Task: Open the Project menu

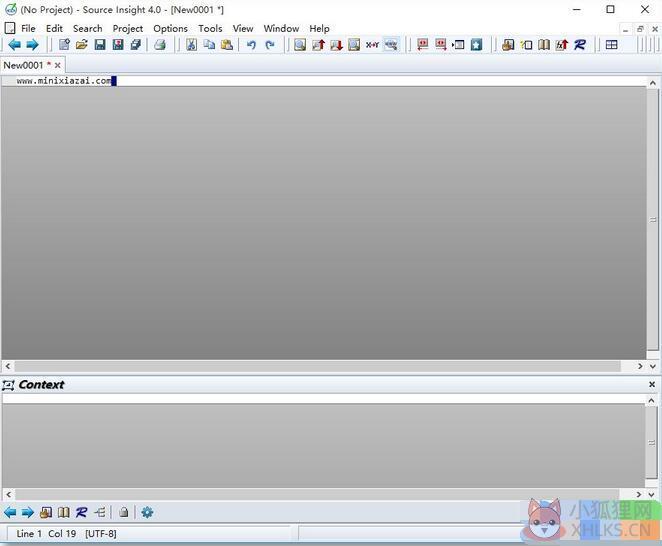Action: click(128, 28)
